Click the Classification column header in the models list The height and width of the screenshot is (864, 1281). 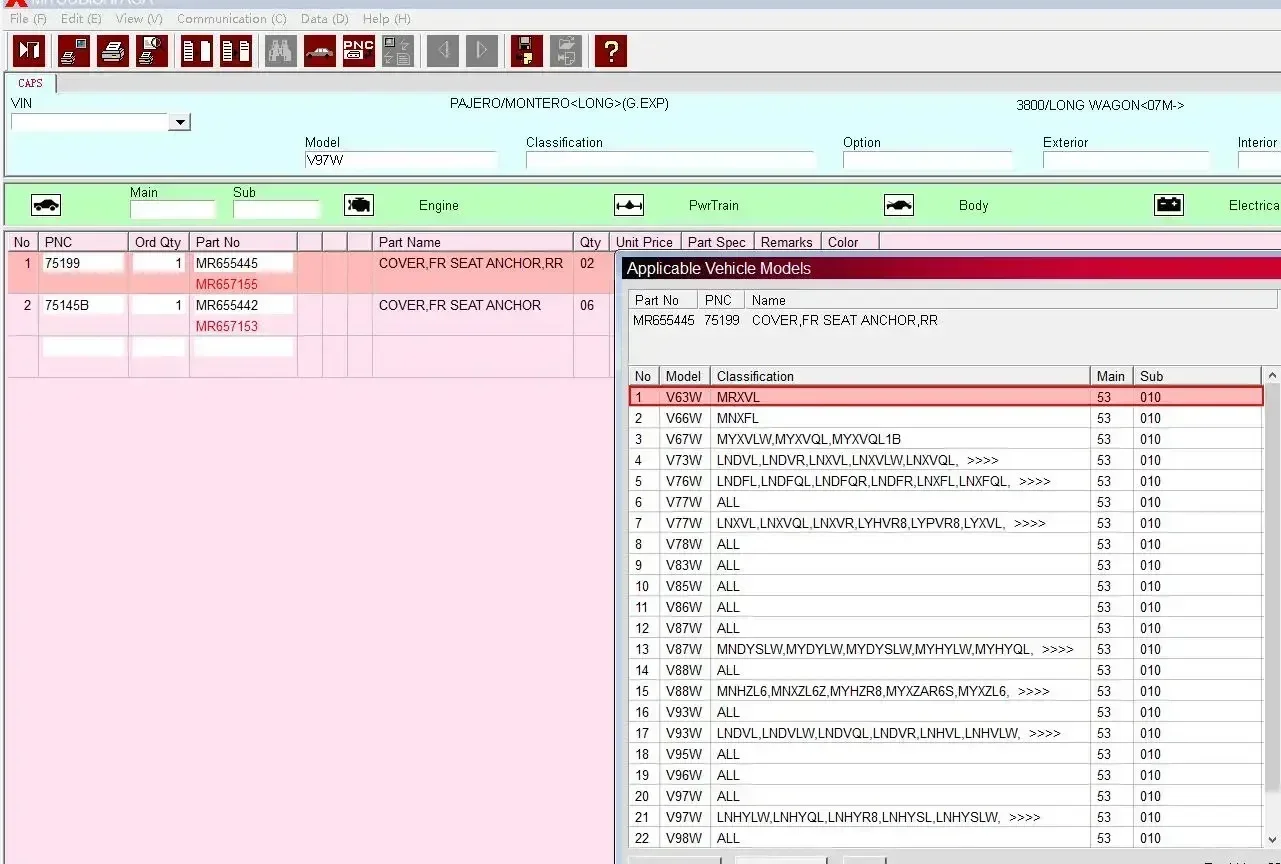click(900, 376)
